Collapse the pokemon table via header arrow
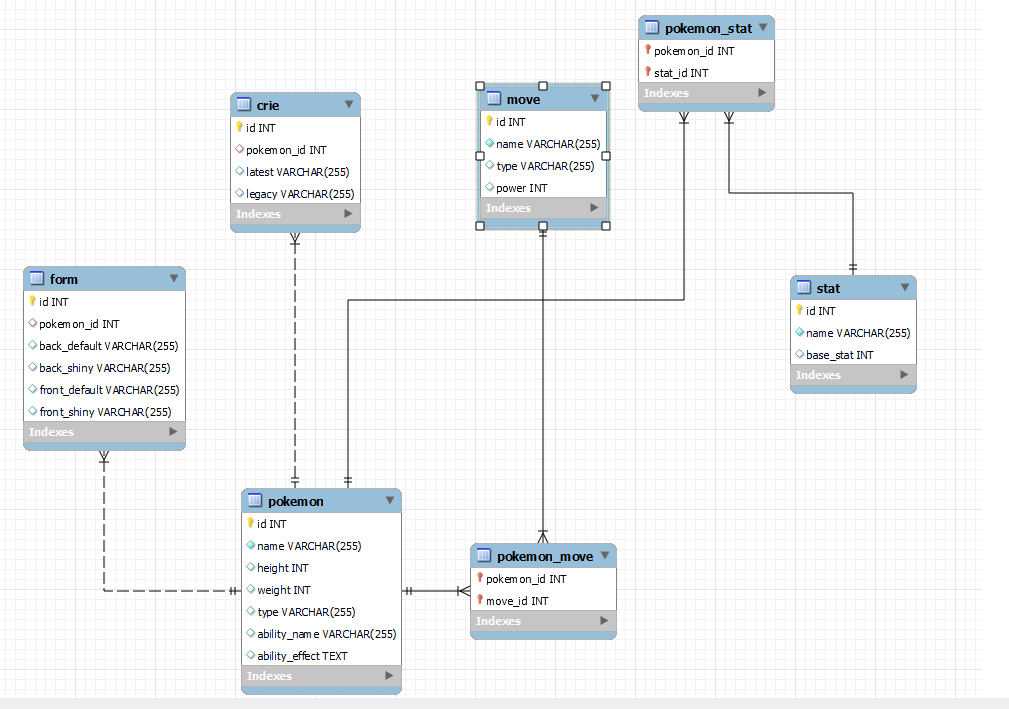Screen dimensions: 1009x709 (x=390, y=500)
